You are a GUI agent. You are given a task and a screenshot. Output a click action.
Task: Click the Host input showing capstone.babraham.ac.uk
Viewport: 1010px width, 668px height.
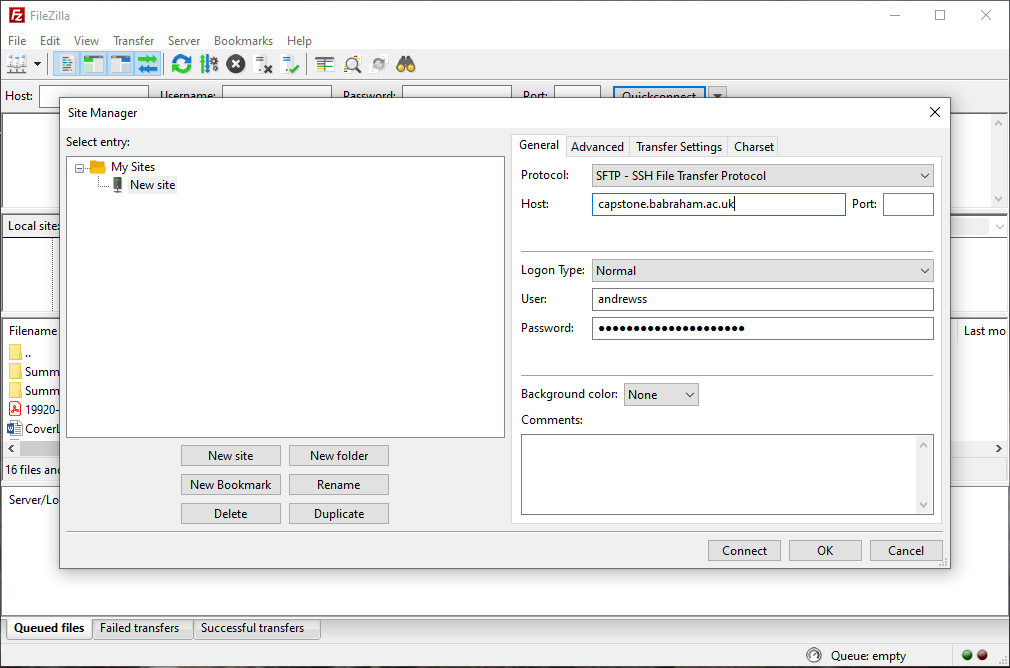(718, 204)
